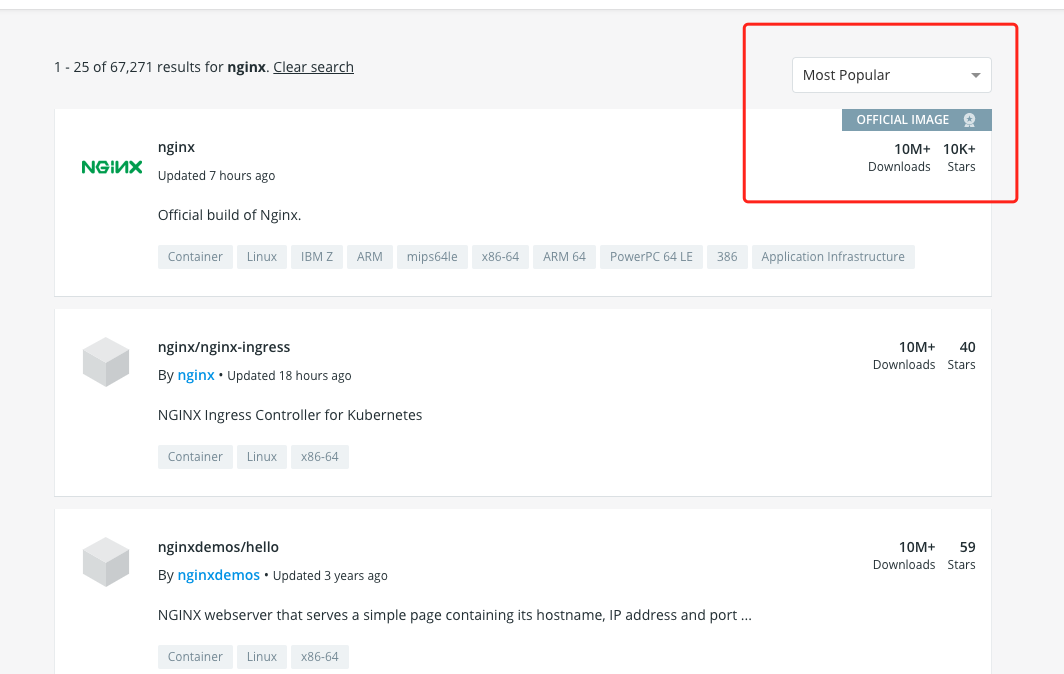The image size is (1064, 674).
Task: Open the Most Popular sort dropdown
Action: point(891,75)
